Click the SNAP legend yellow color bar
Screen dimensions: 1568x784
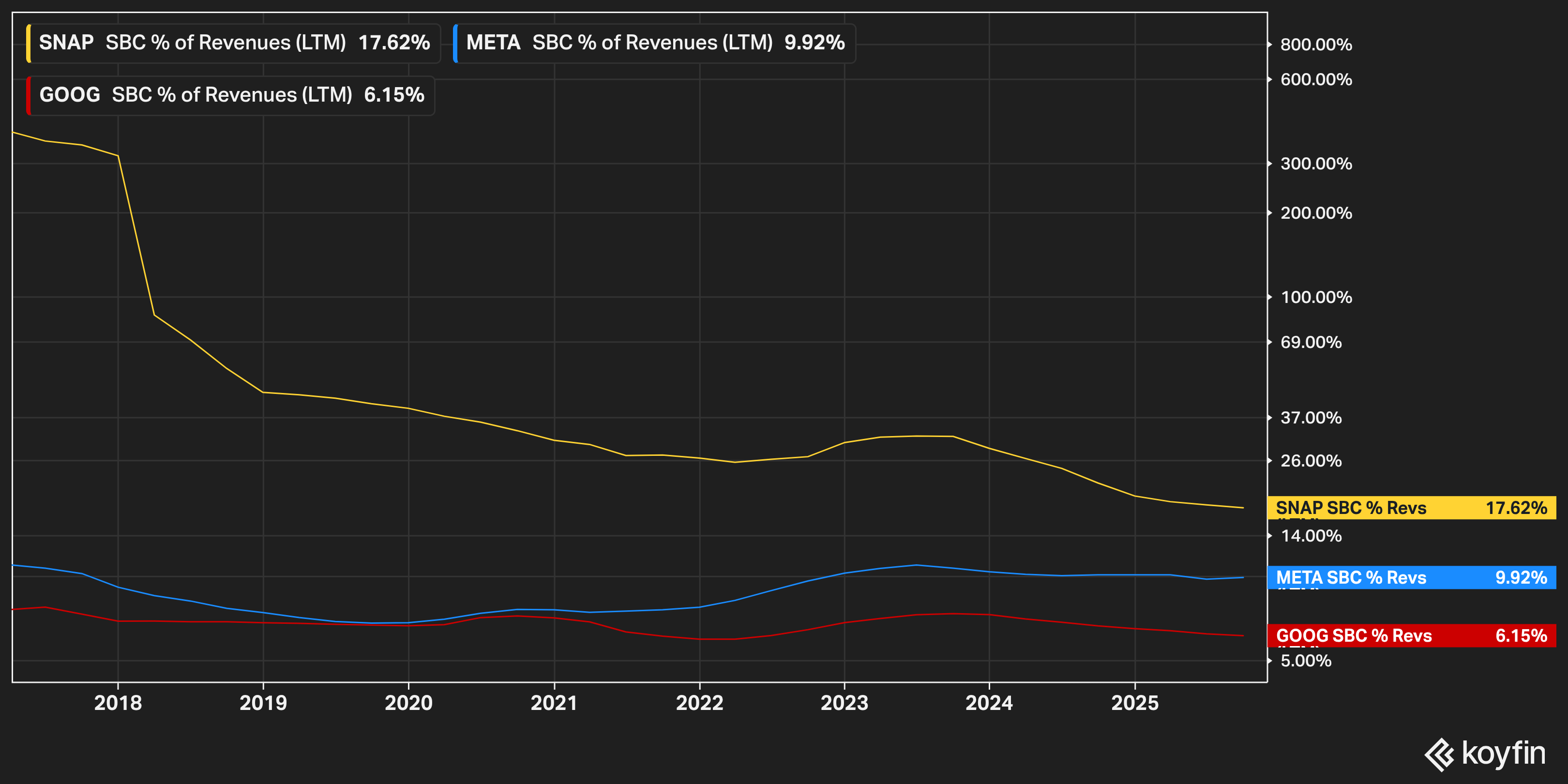click(29, 43)
